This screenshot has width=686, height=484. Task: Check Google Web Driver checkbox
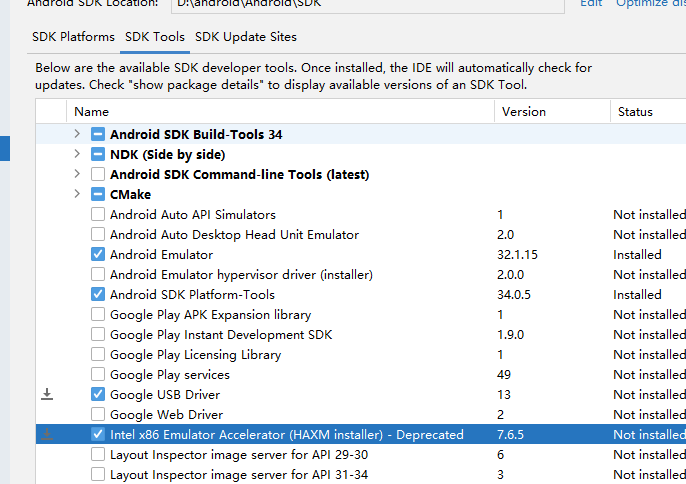(98, 414)
